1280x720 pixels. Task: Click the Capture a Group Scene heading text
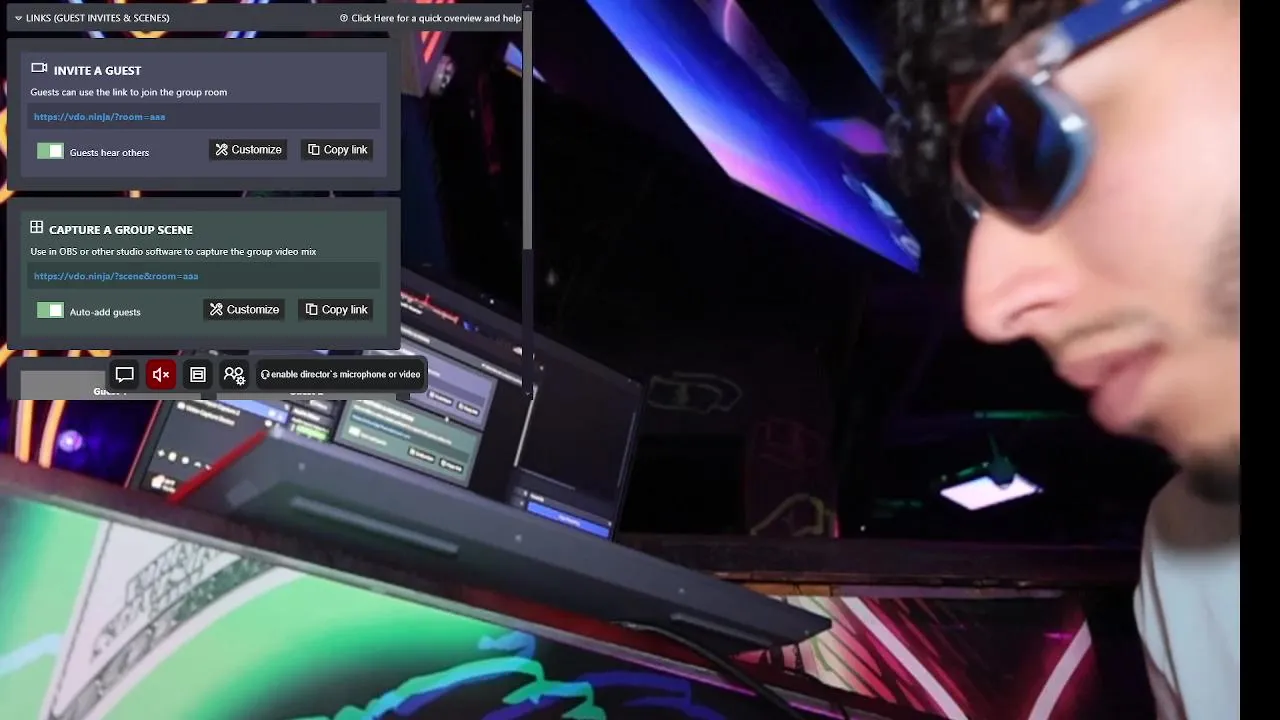[x=121, y=230]
